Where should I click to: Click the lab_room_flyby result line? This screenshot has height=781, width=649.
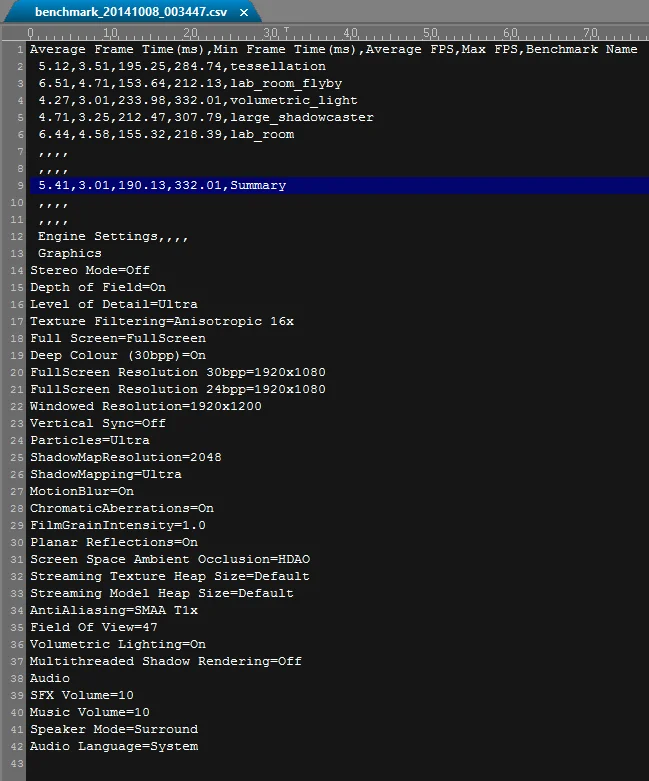tap(190, 83)
